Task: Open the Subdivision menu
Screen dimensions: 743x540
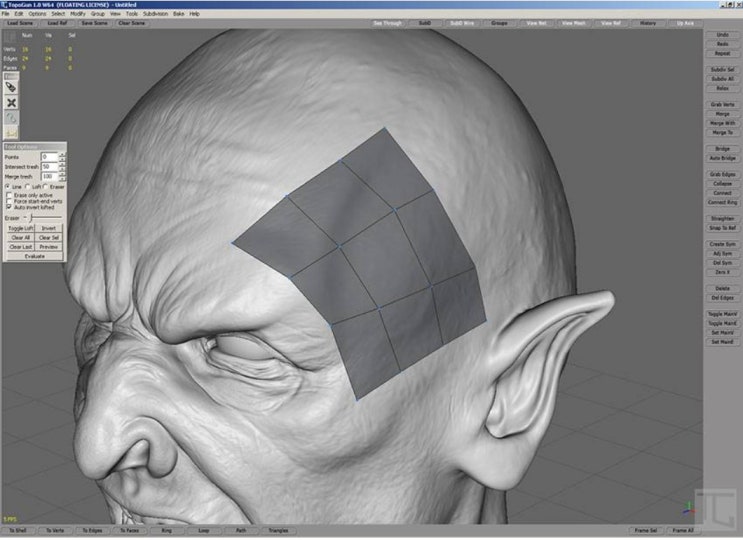Action: [x=155, y=14]
